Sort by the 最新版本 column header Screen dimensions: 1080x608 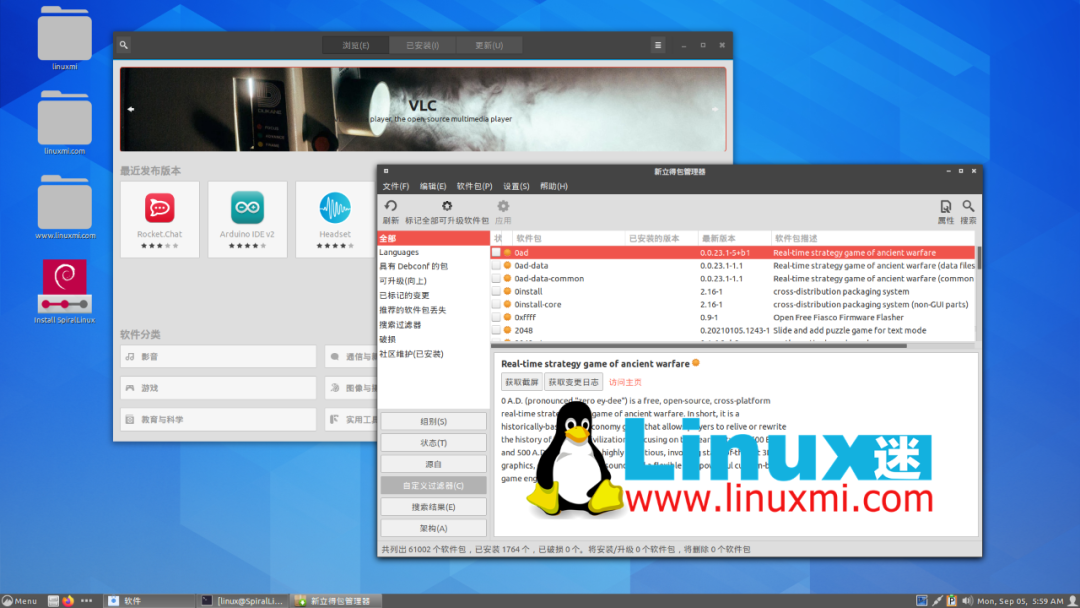[x=734, y=238]
